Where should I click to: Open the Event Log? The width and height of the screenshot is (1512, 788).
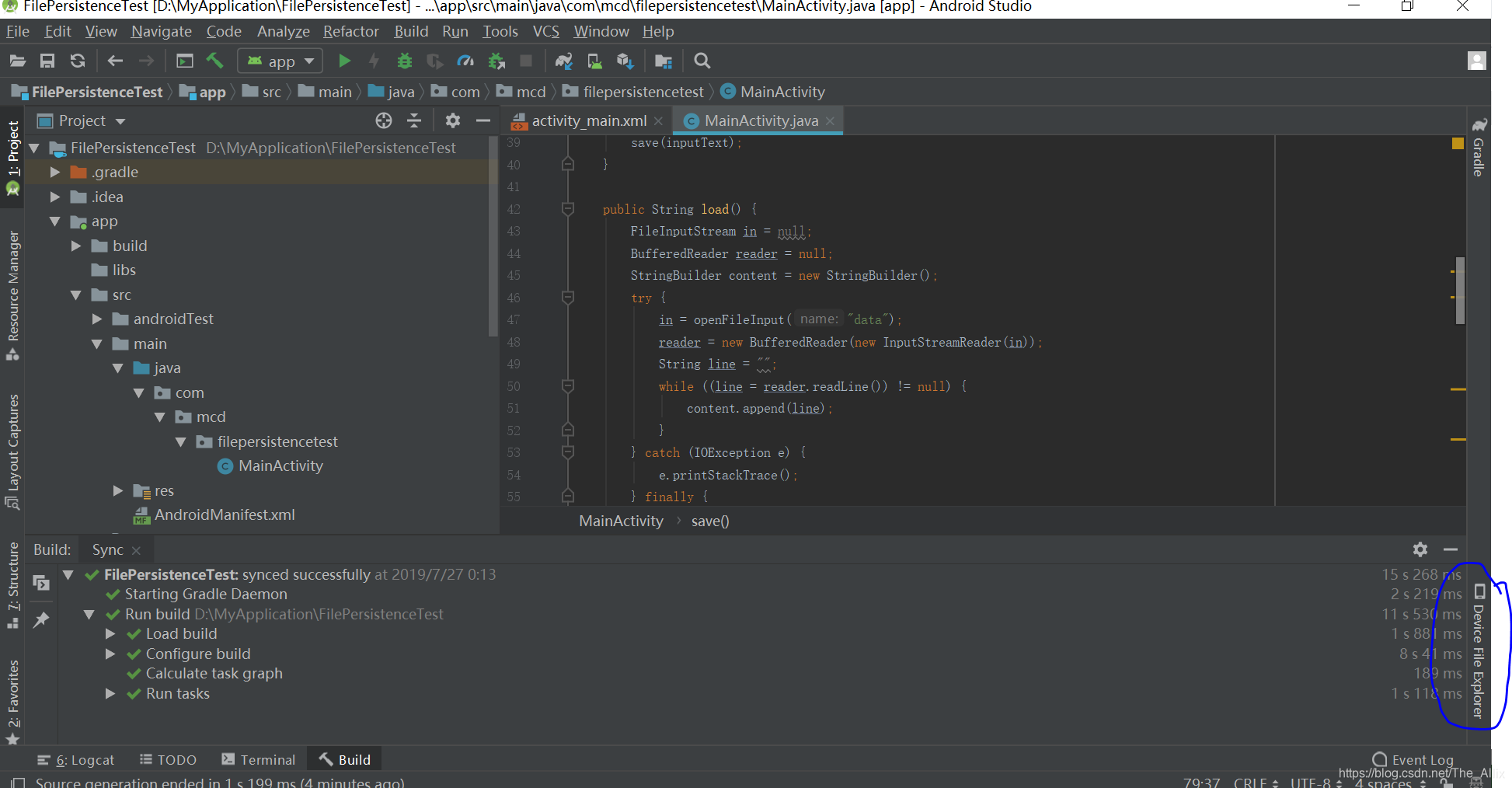click(x=1413, y=759)
